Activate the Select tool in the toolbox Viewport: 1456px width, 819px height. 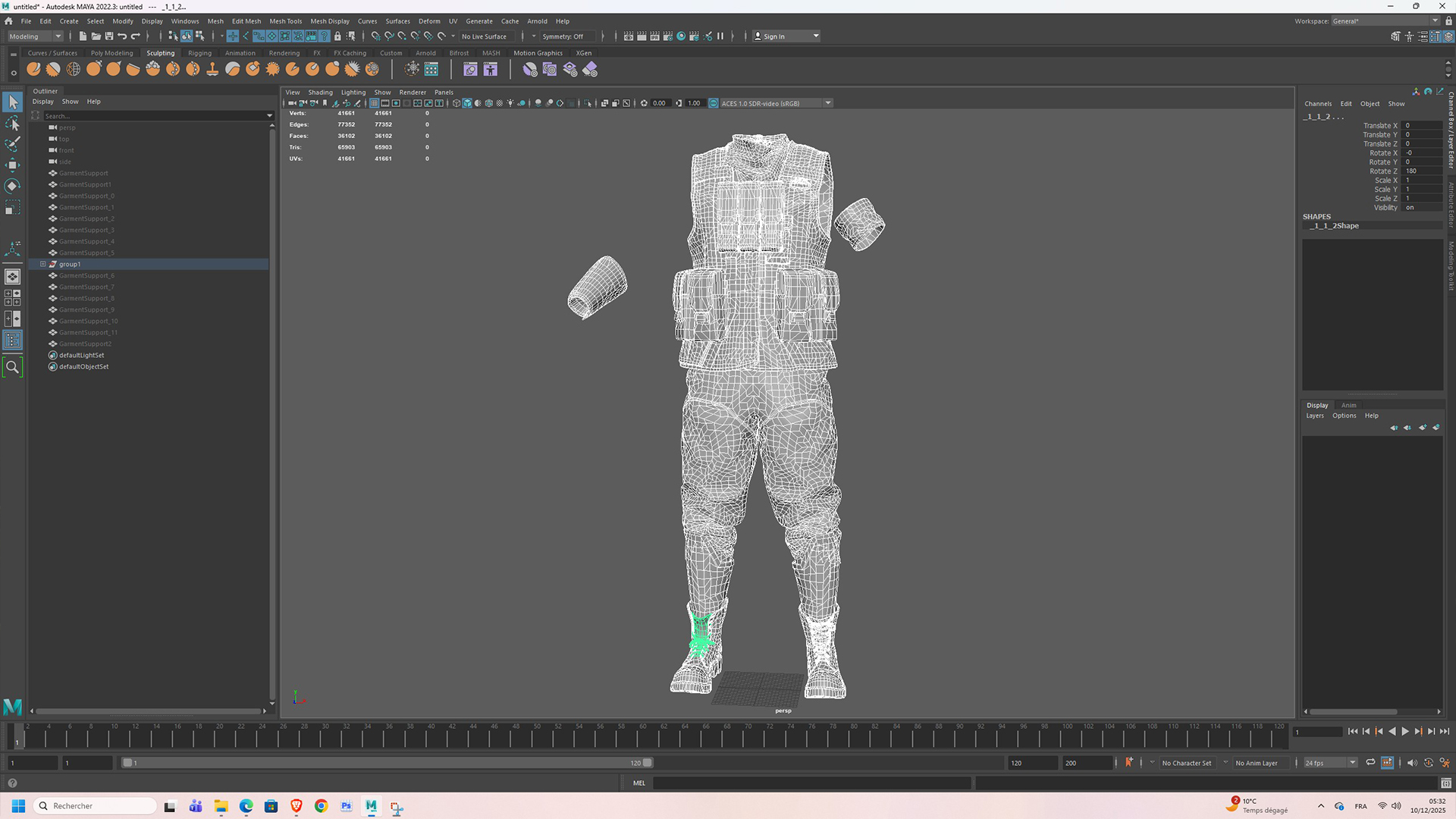[12, 102]
